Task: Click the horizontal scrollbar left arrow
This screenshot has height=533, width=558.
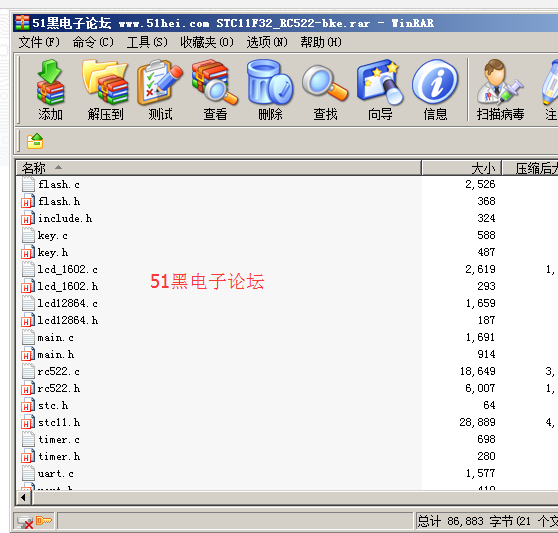Action: [24, 497]
